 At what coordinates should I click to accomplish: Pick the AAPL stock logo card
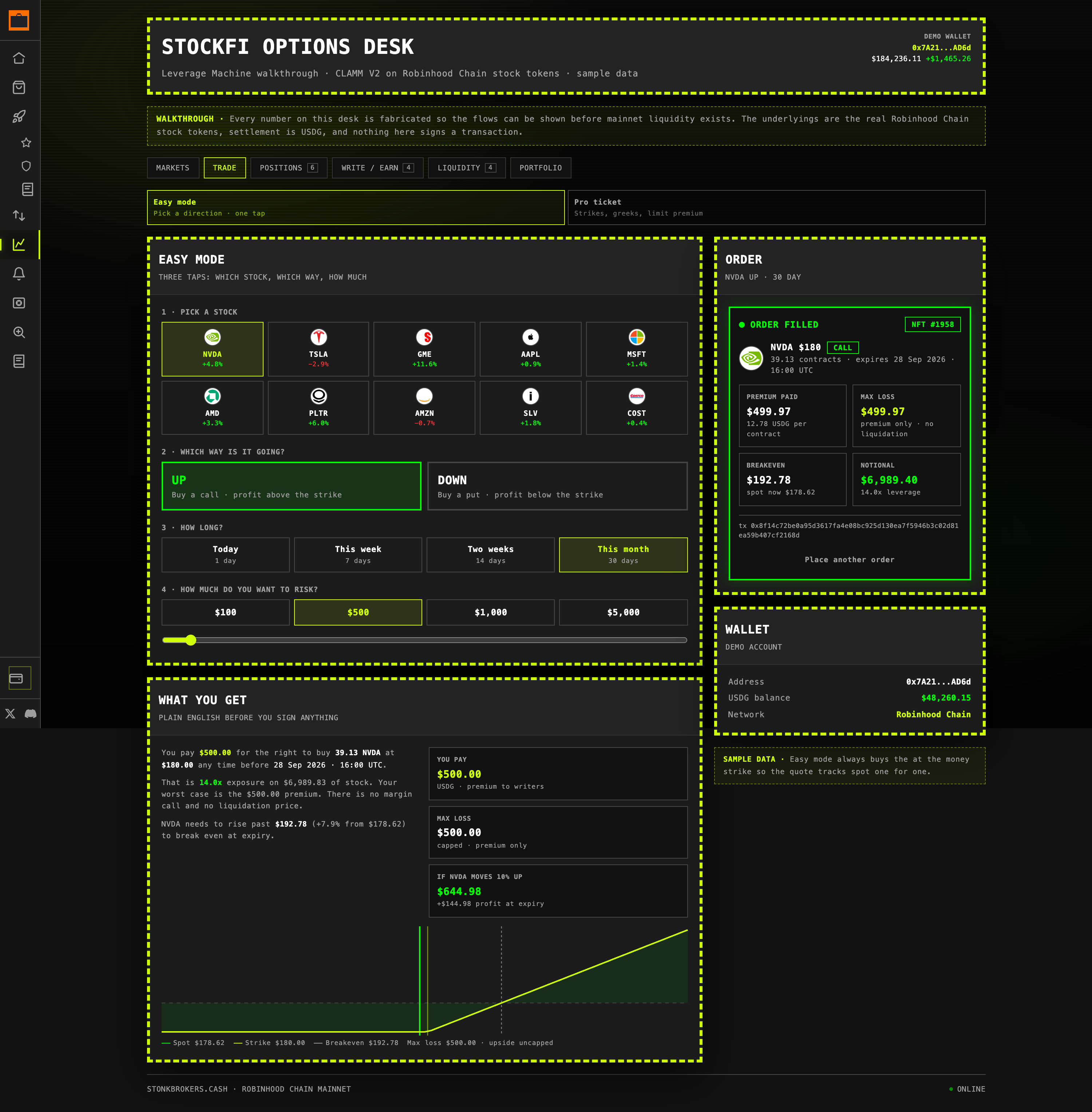click(530, 349)
